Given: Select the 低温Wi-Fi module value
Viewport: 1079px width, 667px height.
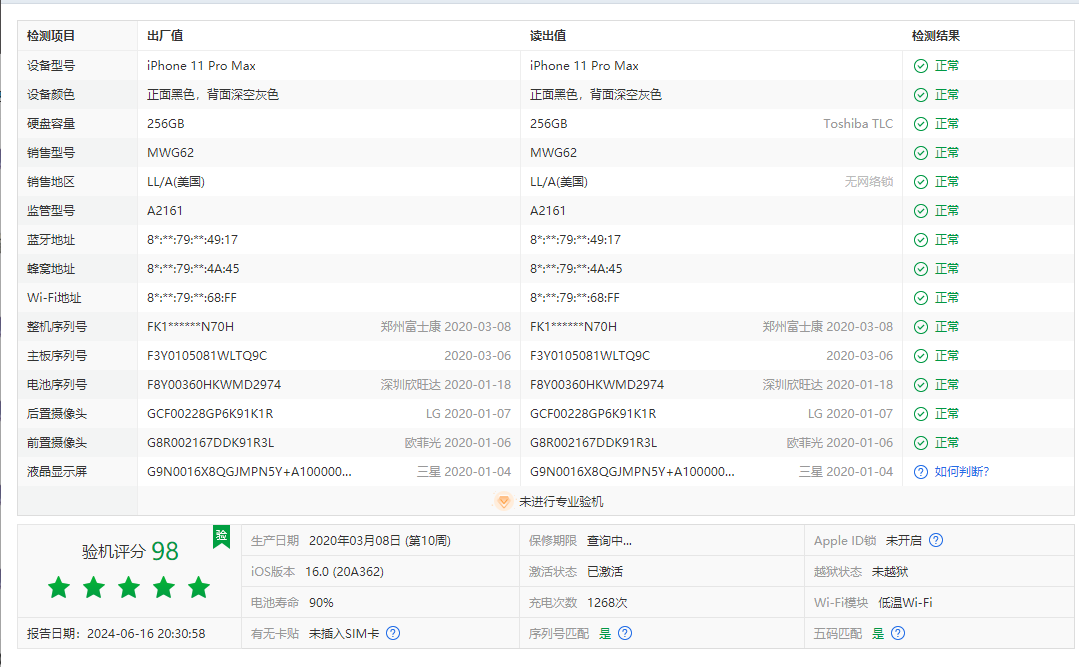Looking at the screenshot, I should tap(906, 602).
